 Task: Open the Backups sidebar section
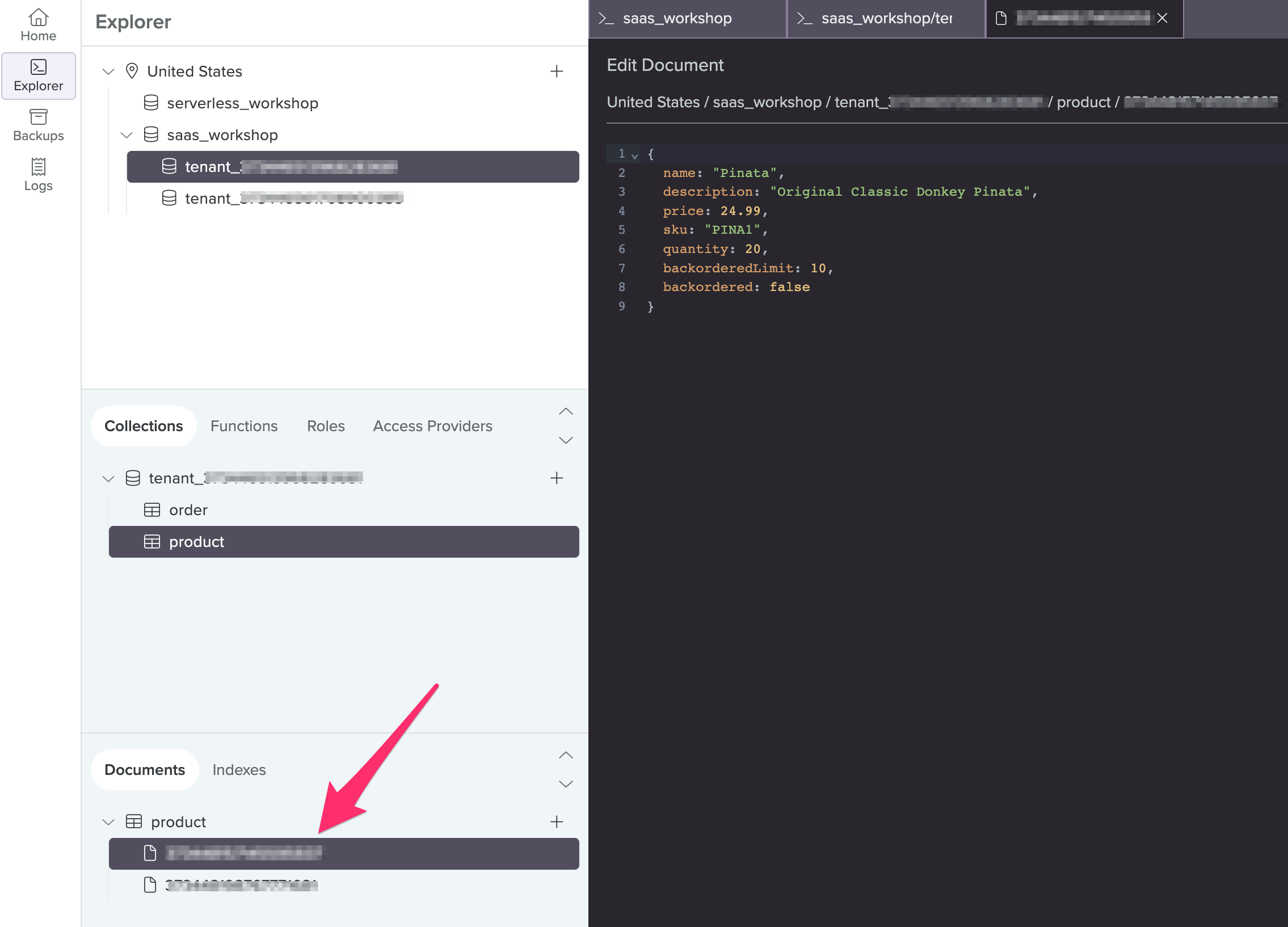(x=38, y=125)
